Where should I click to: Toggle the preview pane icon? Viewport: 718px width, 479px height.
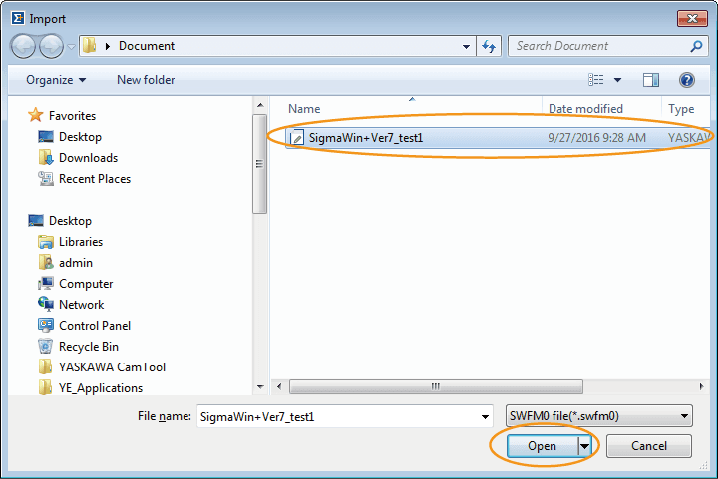[x=651, y=80]
